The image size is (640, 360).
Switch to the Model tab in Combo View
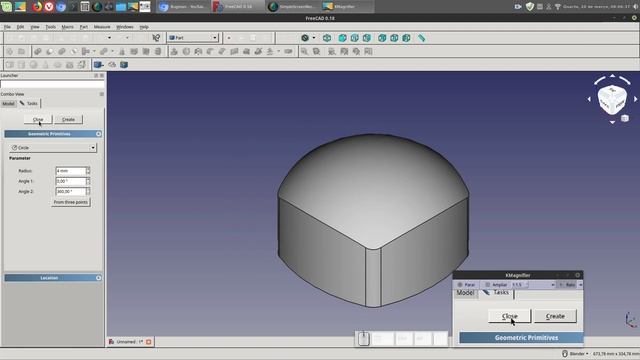point(9,104)
